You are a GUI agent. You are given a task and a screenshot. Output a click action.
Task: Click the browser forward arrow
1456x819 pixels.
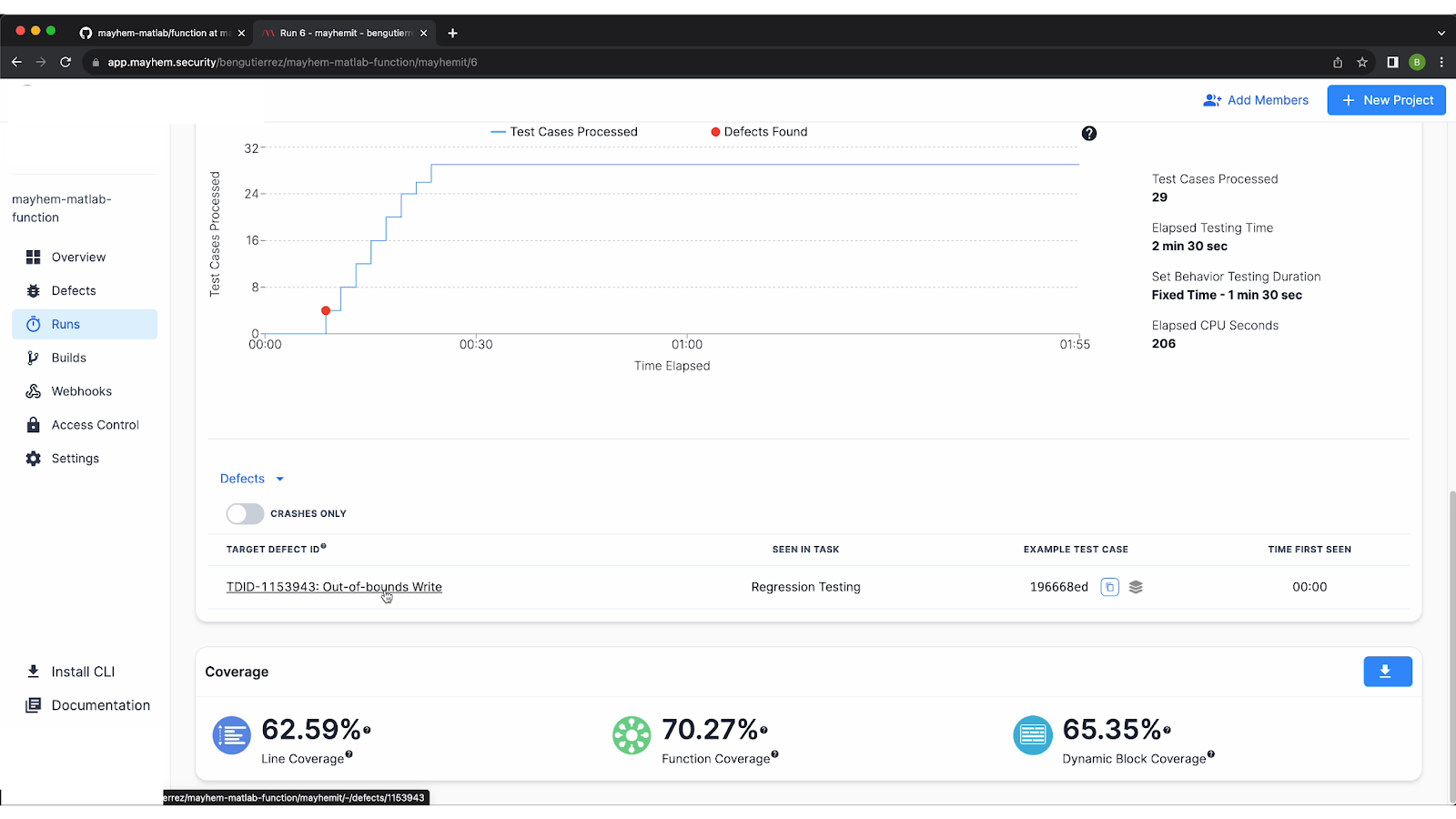pos(41,62)
